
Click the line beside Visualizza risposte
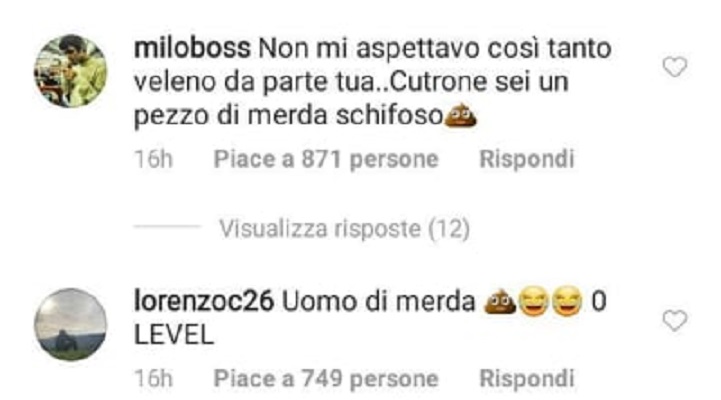[x=167, y=226]
